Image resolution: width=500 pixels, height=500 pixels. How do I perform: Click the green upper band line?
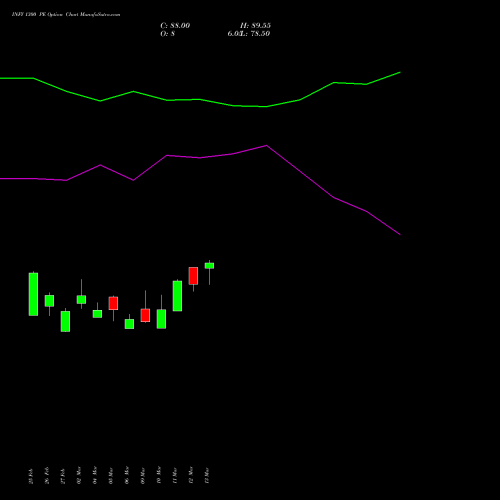200,99
